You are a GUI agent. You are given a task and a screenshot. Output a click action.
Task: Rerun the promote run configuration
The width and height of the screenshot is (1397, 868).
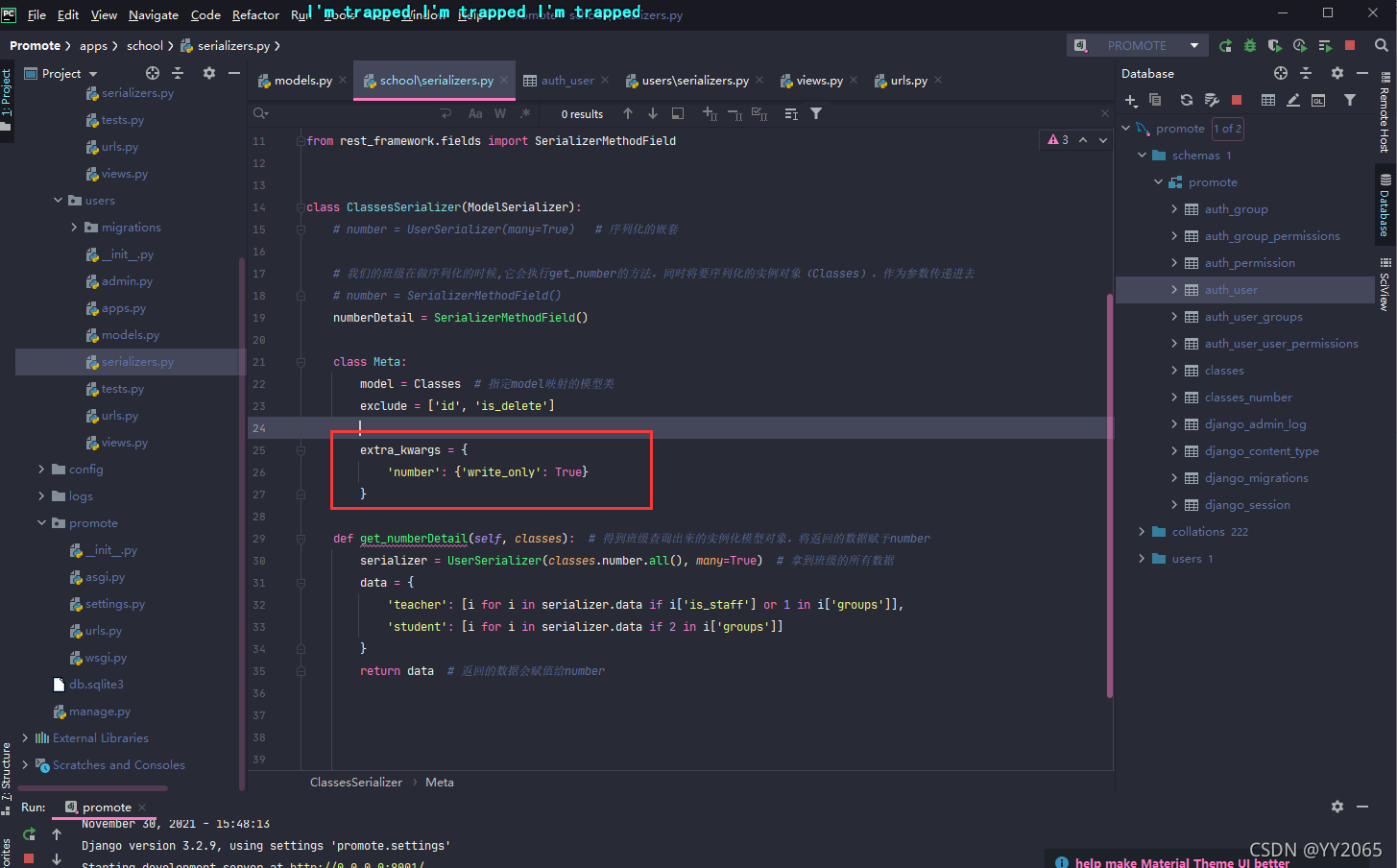click(x=1225, y=45)
